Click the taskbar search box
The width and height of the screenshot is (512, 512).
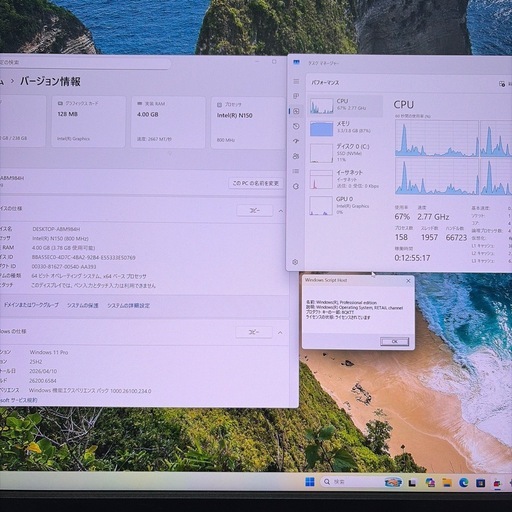(x=362, y=482)
